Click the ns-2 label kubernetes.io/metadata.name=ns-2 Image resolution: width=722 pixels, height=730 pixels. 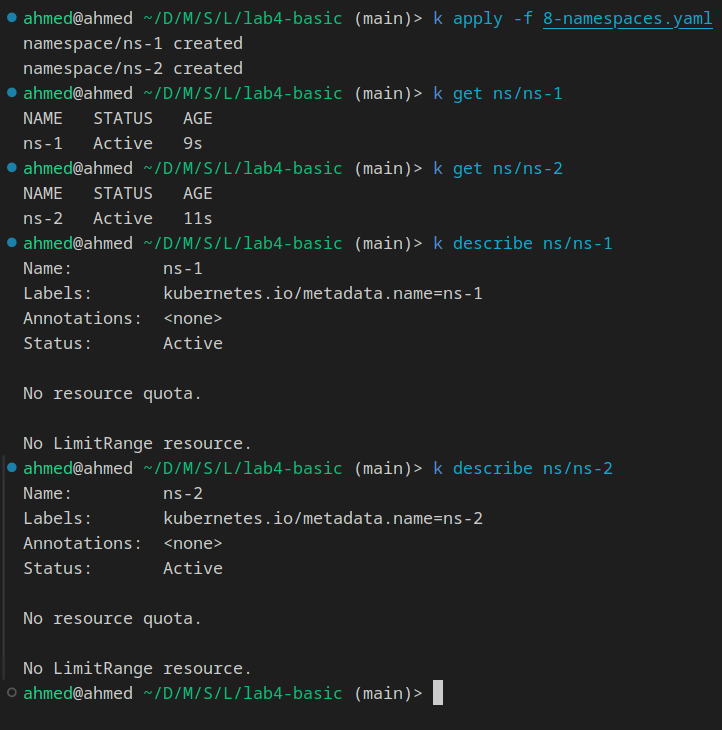click(x=323, y=519)
